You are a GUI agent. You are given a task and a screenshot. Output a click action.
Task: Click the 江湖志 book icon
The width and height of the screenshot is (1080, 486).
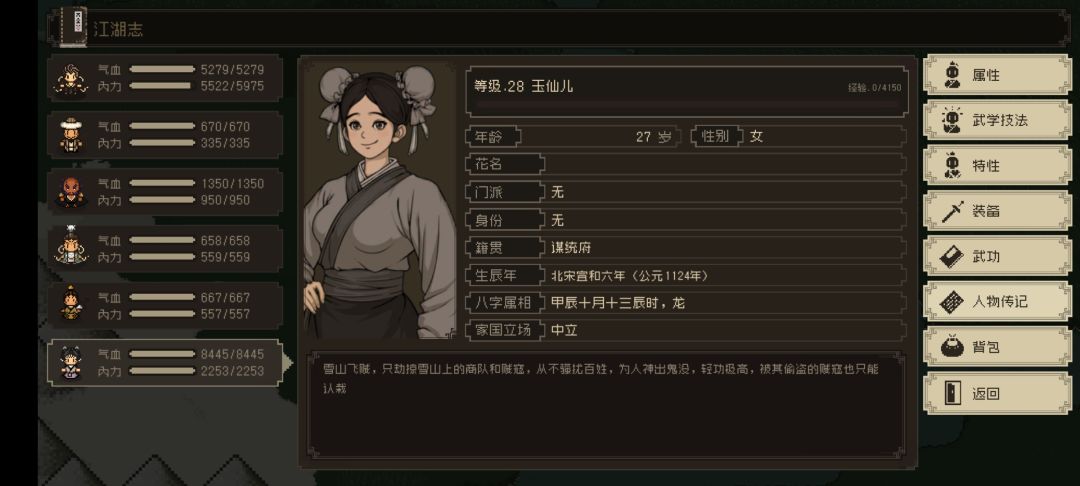[73, 27]
